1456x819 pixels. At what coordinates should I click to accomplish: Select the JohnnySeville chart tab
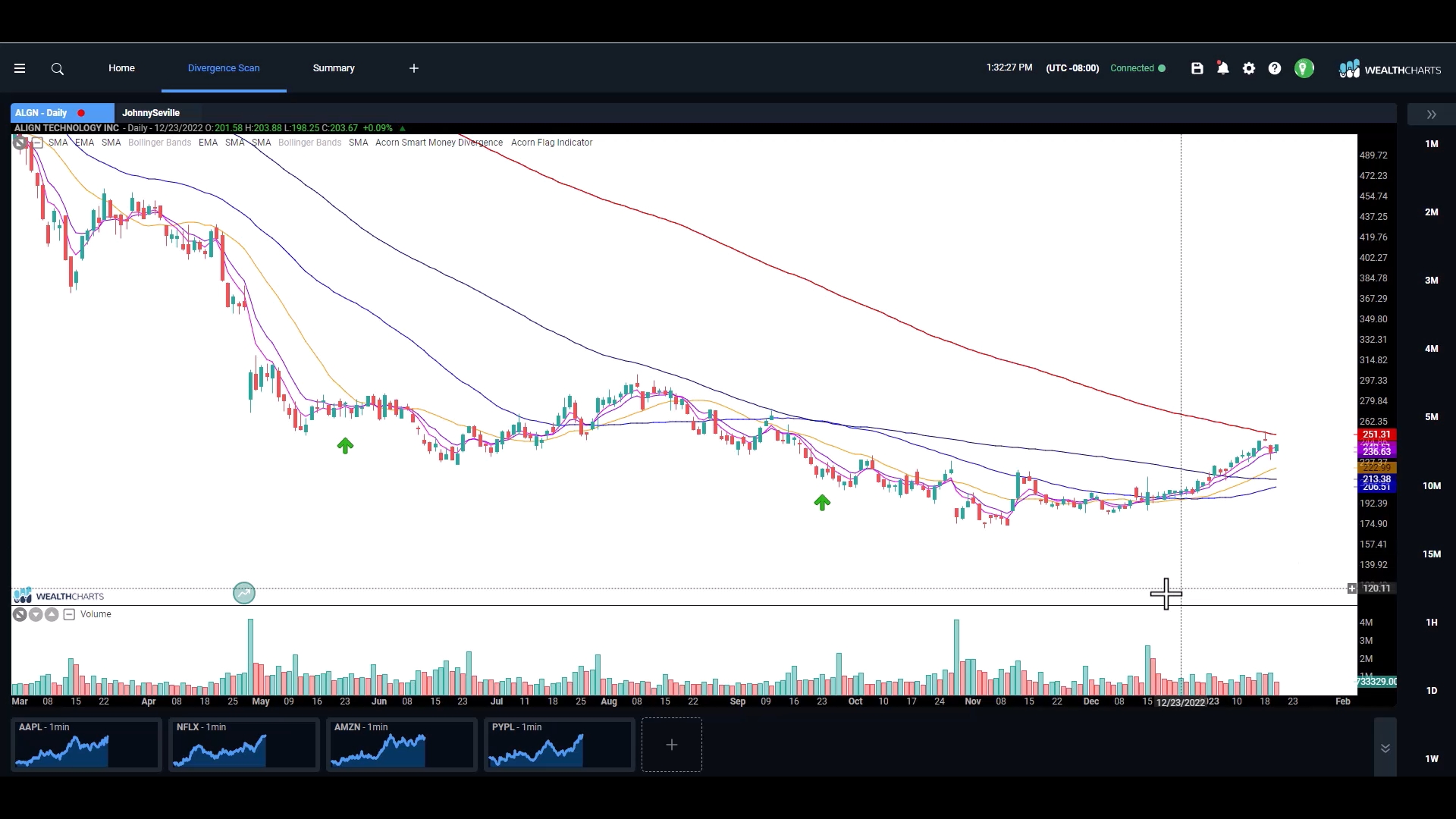click(x=151, y=113)
